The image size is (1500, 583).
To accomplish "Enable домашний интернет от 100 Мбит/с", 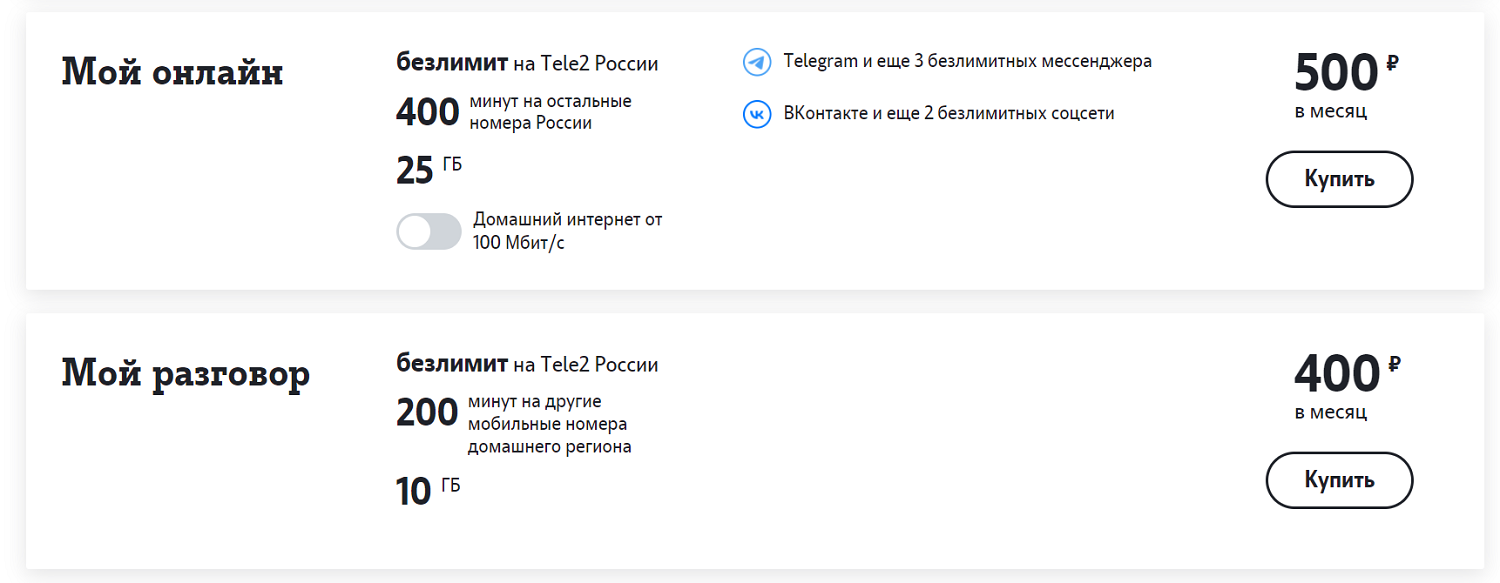I will (x=429, y=231).
